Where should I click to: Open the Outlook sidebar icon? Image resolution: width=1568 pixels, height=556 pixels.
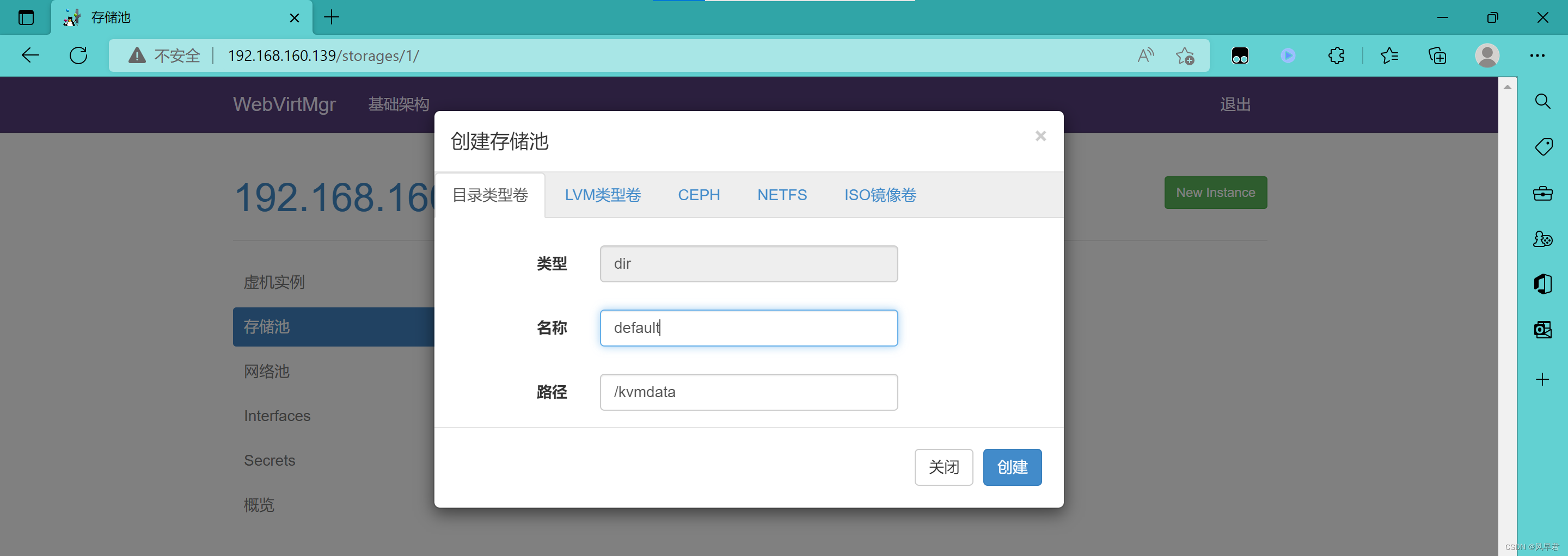[x=1542, y=330]
